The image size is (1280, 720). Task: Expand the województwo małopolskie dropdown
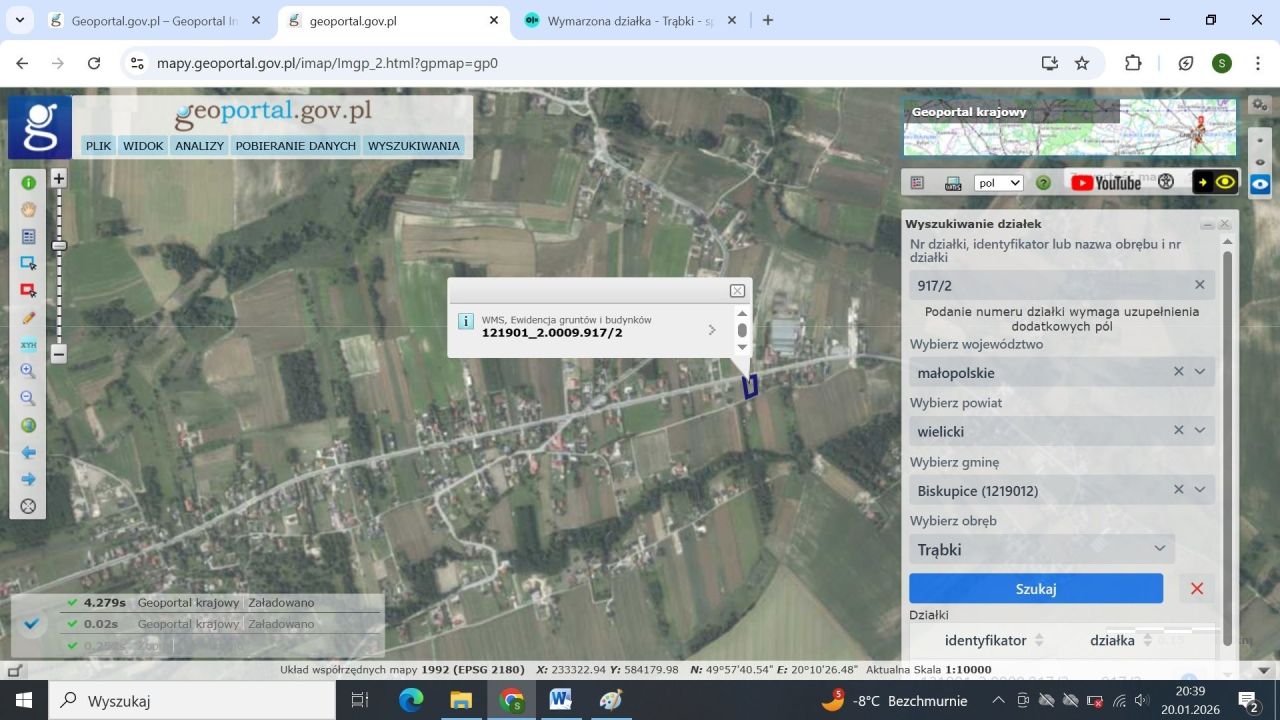click(x=1200, y=372)
